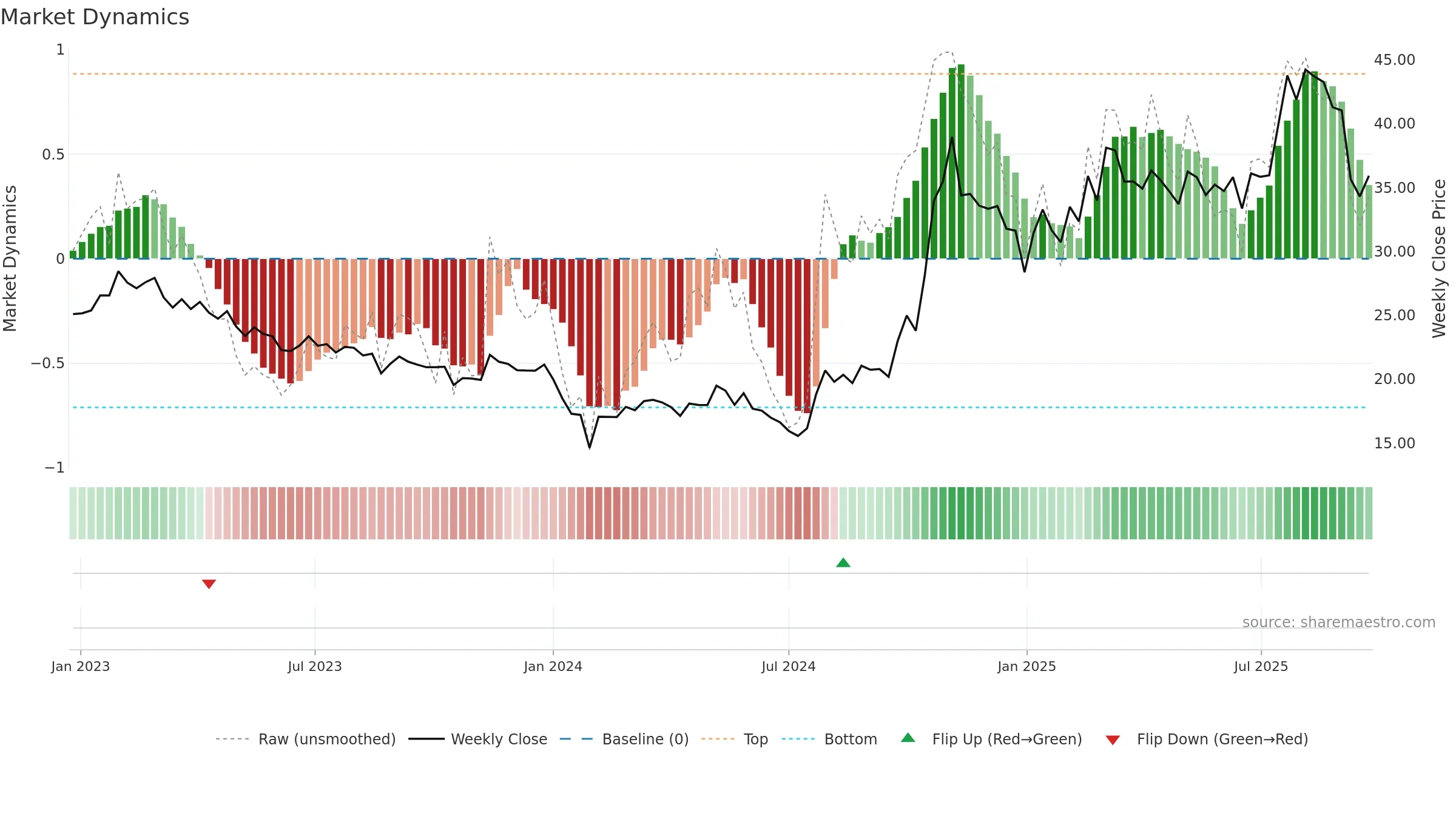Screen dimensions: 1456x819
Task: Click the Jan 2024 axis label
Action: [x=553, y=666]
